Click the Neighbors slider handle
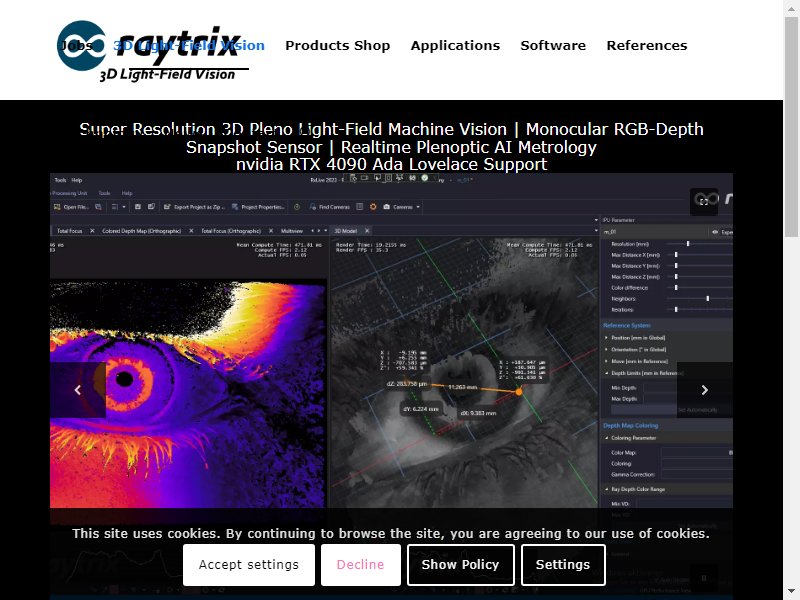This screenshot has height=600, width=800. [x=708, y=298]
